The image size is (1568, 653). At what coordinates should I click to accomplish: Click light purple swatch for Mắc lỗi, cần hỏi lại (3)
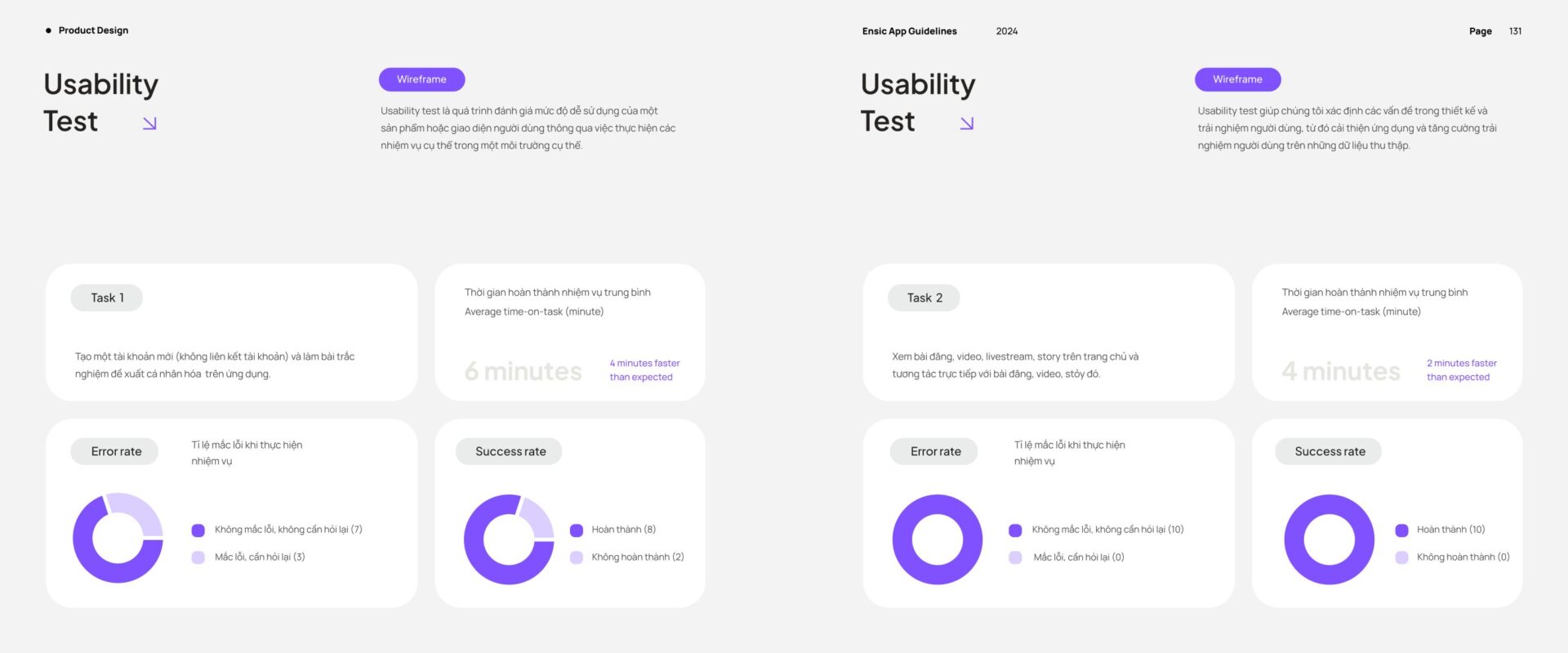(198, 557)
